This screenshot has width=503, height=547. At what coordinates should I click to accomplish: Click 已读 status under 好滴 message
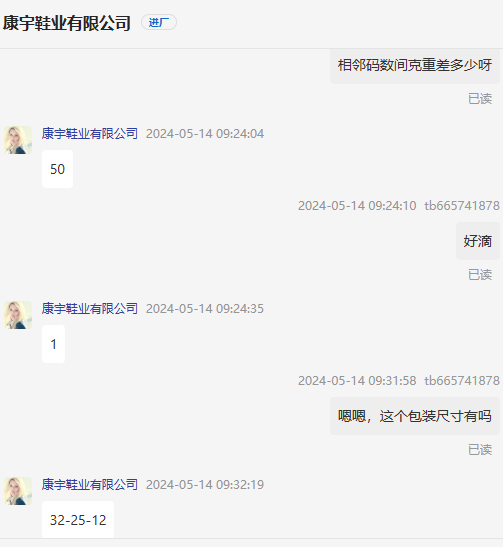pyautogui.click(x=480, y=275)
